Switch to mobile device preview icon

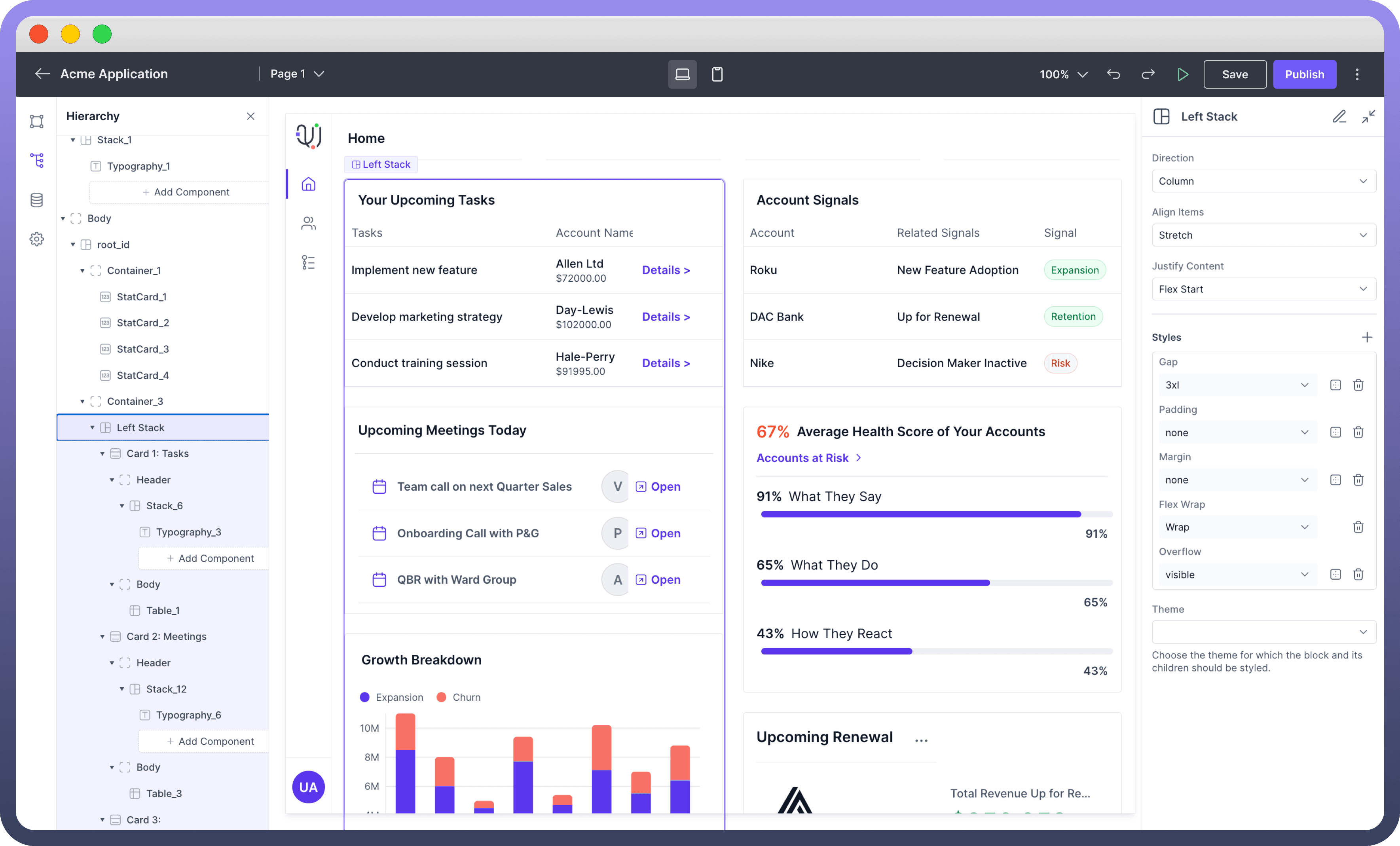(717, 74)
